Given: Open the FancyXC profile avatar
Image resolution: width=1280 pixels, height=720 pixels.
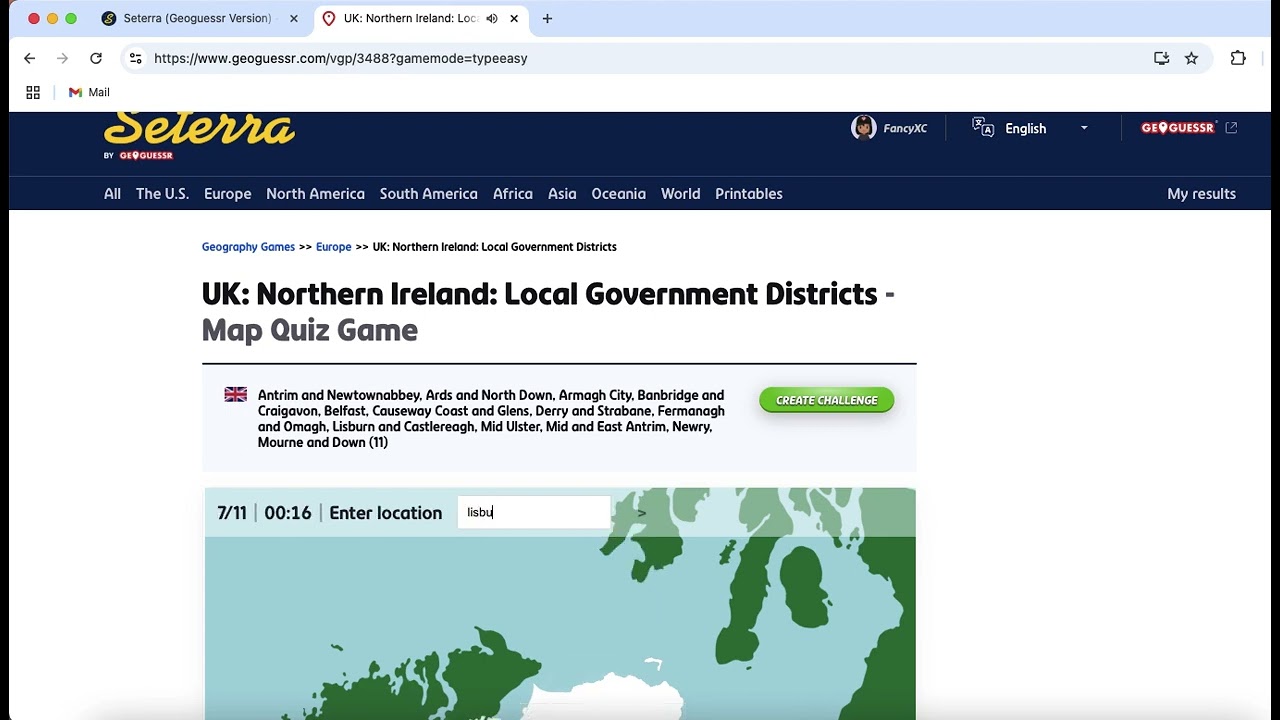Looking at the screenshot, I should tap(864, 128).
